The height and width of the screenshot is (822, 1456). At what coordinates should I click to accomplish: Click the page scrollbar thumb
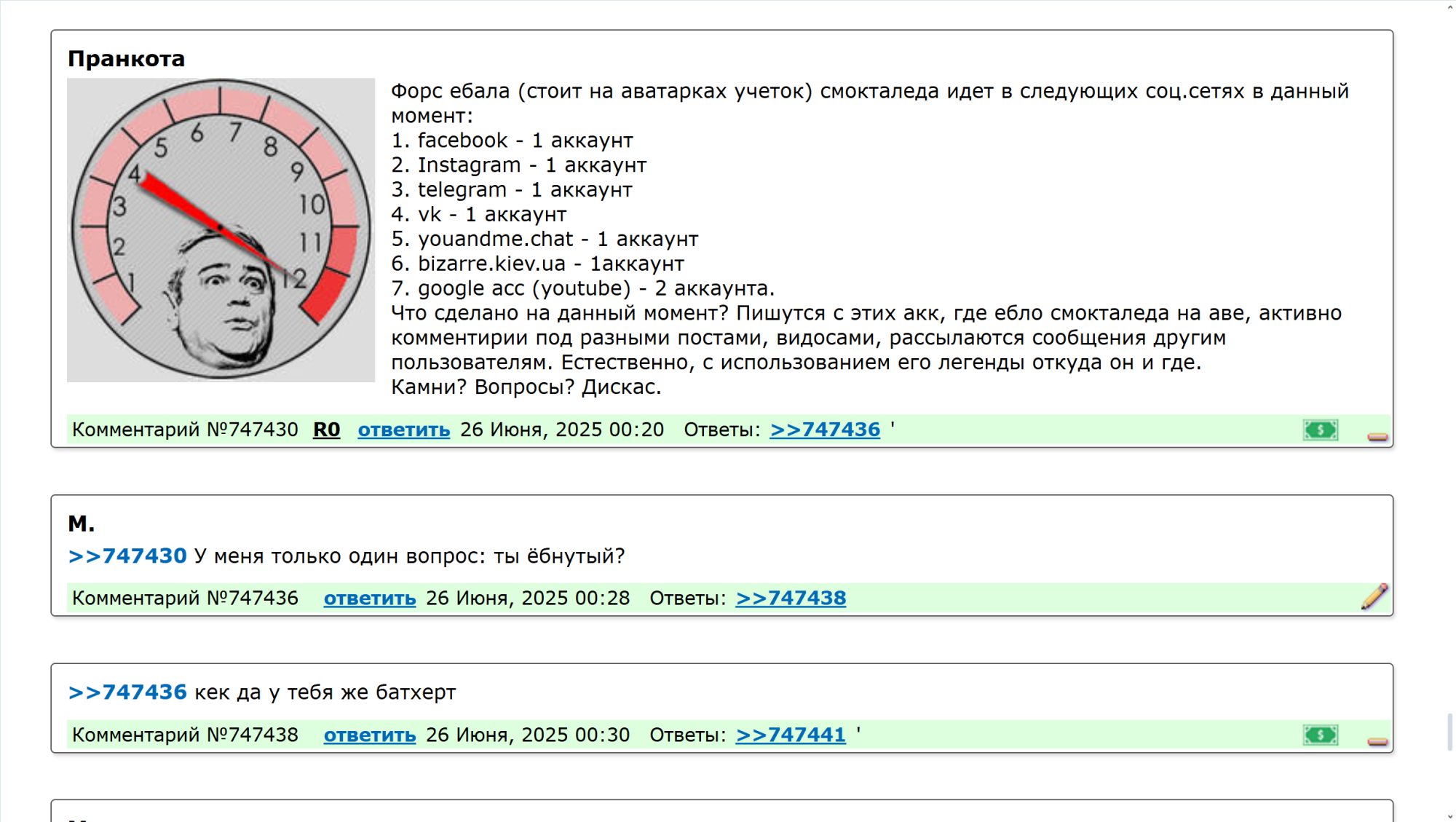point(1449,731)
